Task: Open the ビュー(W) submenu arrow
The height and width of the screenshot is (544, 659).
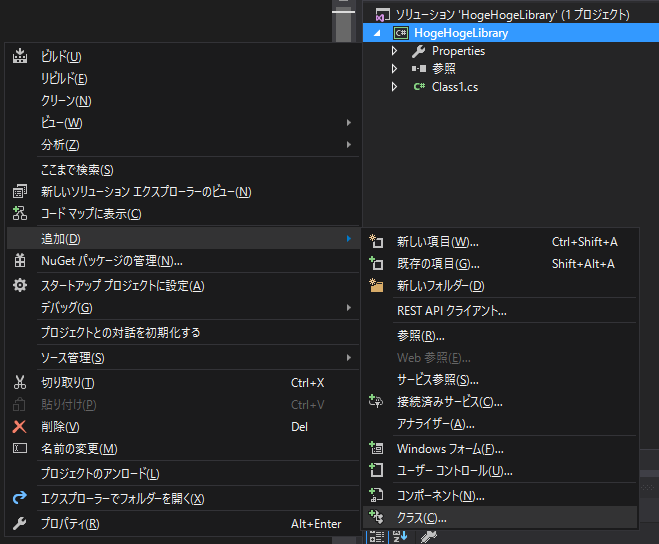Action: click(x=348, y=122)
